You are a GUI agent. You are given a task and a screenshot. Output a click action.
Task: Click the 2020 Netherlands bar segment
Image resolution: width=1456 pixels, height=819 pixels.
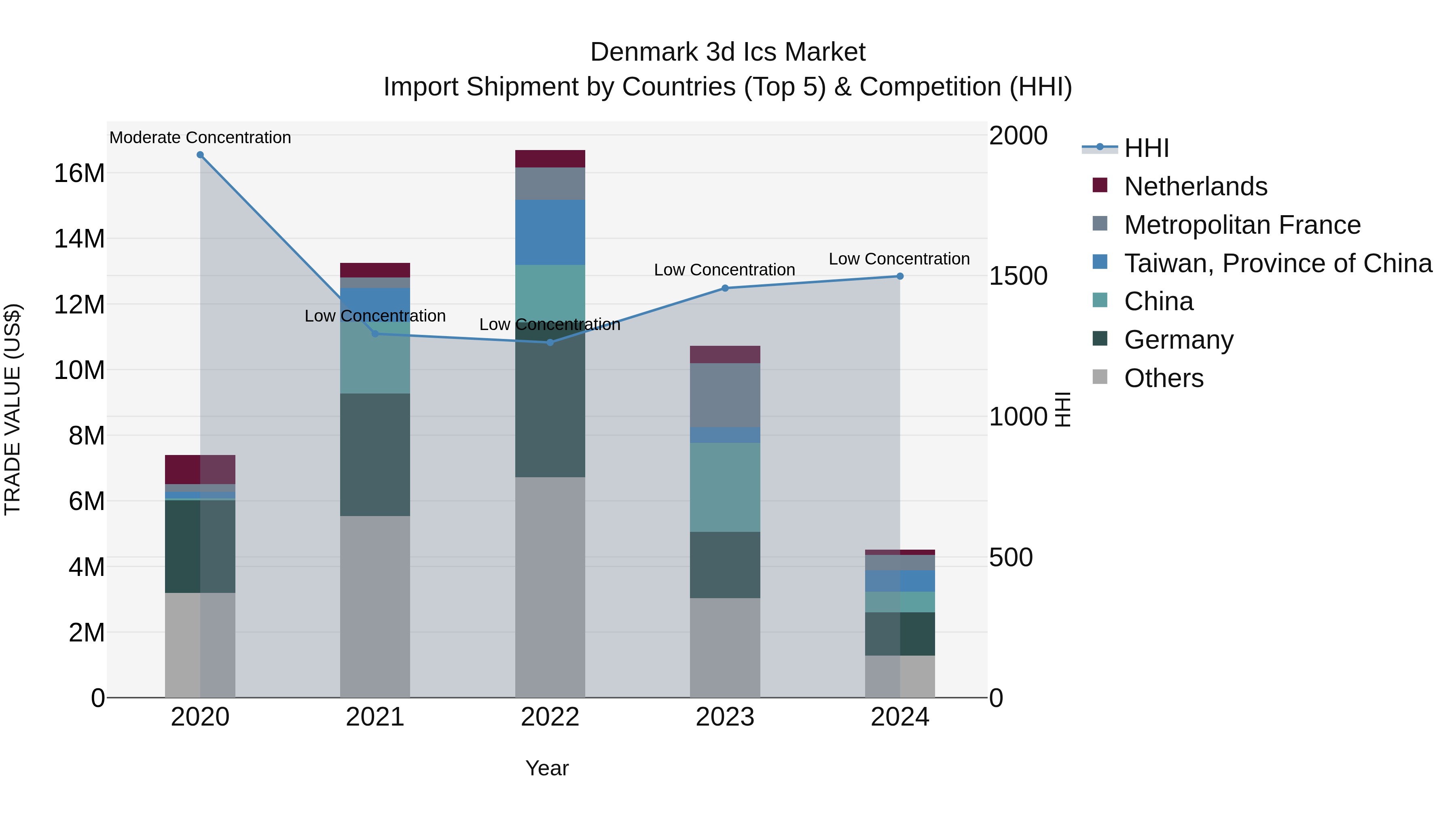click(200, 470)
